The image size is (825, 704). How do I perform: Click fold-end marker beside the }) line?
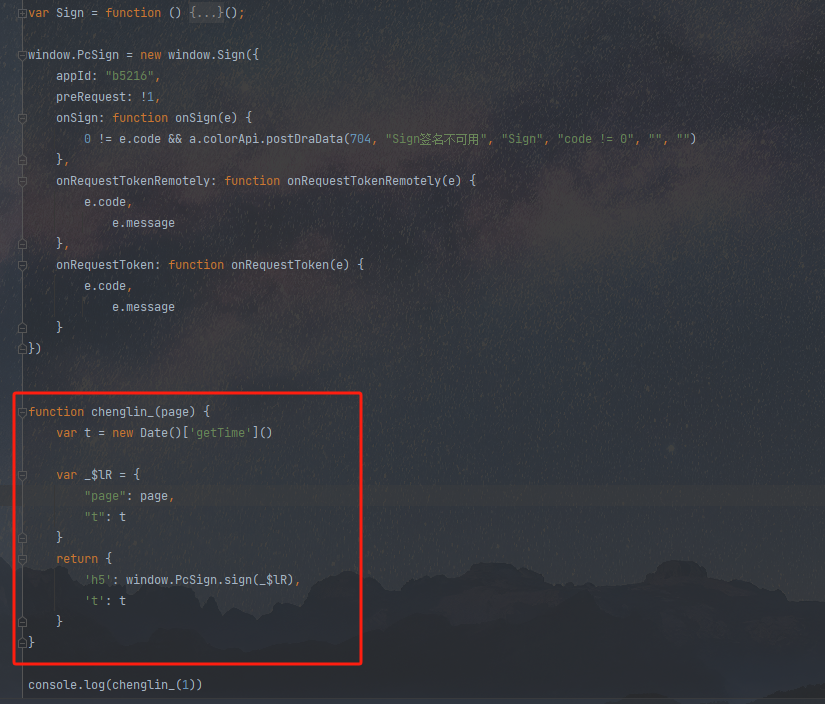[22, 349]
